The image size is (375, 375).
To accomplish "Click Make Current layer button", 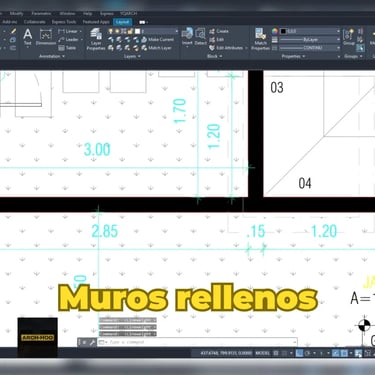I will [x=157, y=40].
